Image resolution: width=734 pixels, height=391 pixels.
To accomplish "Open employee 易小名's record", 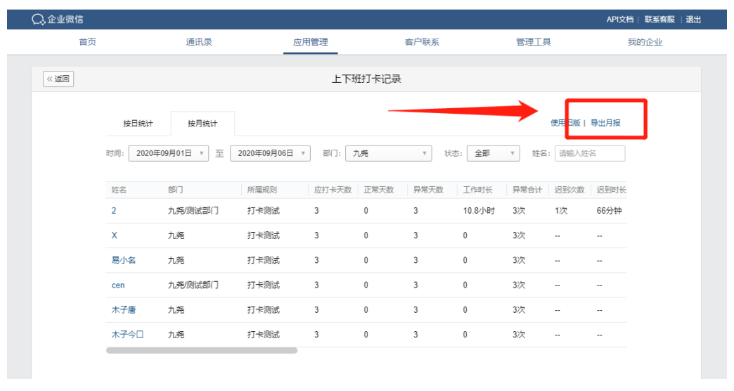I will pos(124,260).
